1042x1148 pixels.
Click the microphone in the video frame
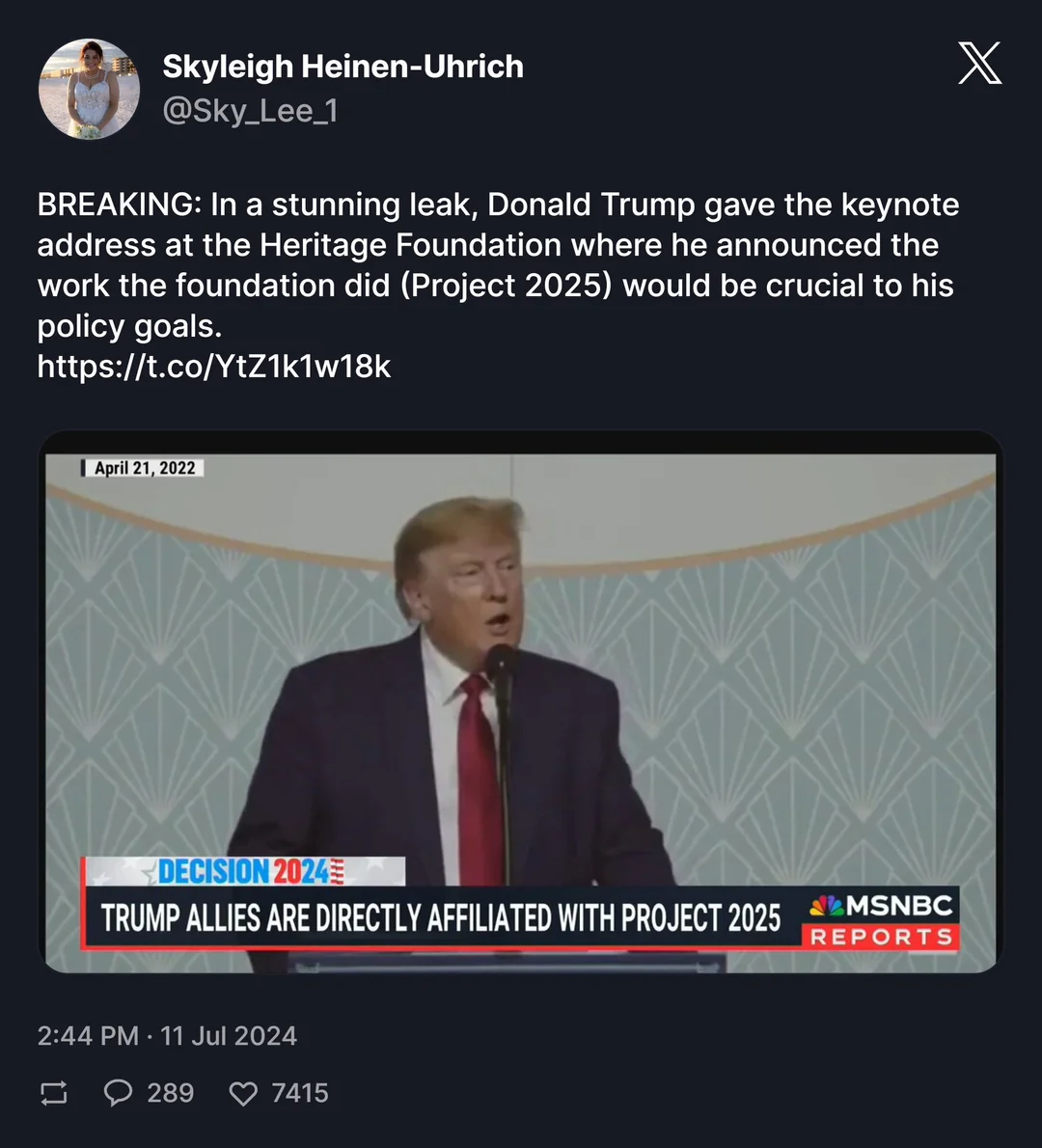pos(500,664)
